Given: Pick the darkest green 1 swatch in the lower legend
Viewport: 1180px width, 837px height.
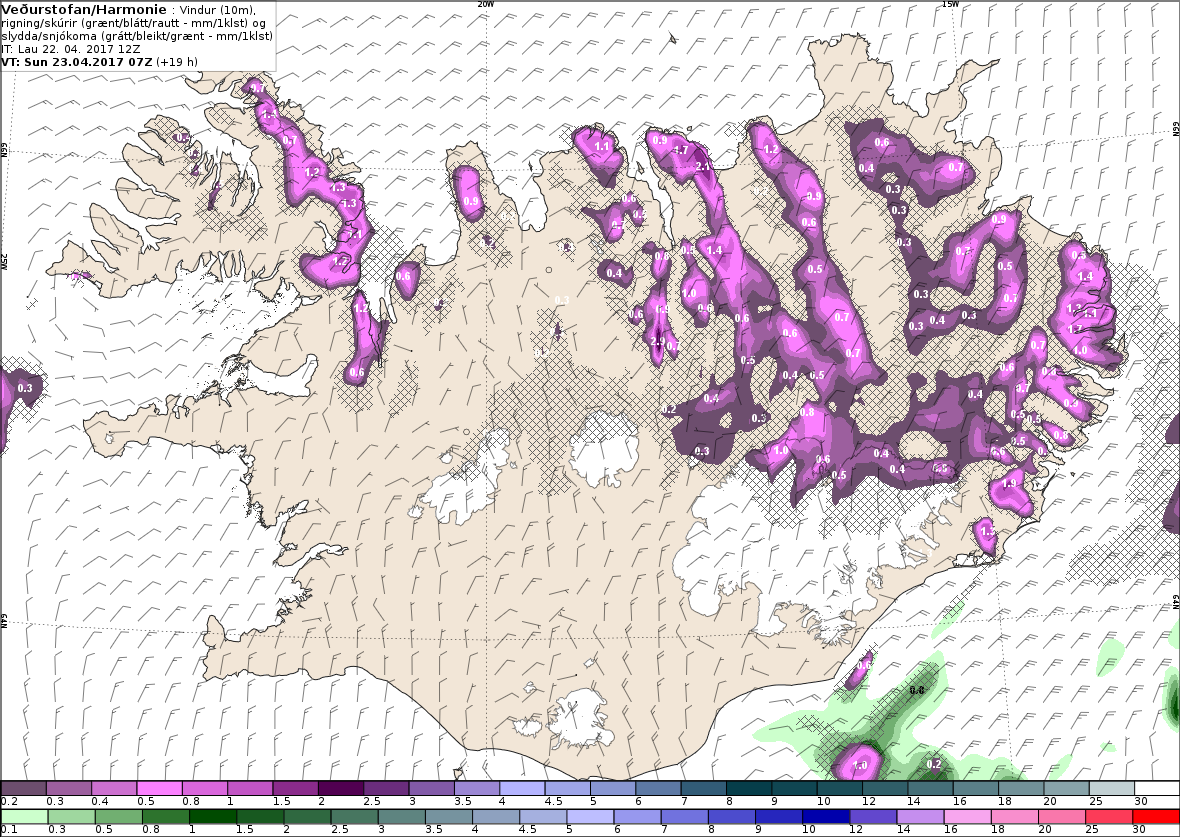Looking at the screenshot, I should click(x=213, y=817).
